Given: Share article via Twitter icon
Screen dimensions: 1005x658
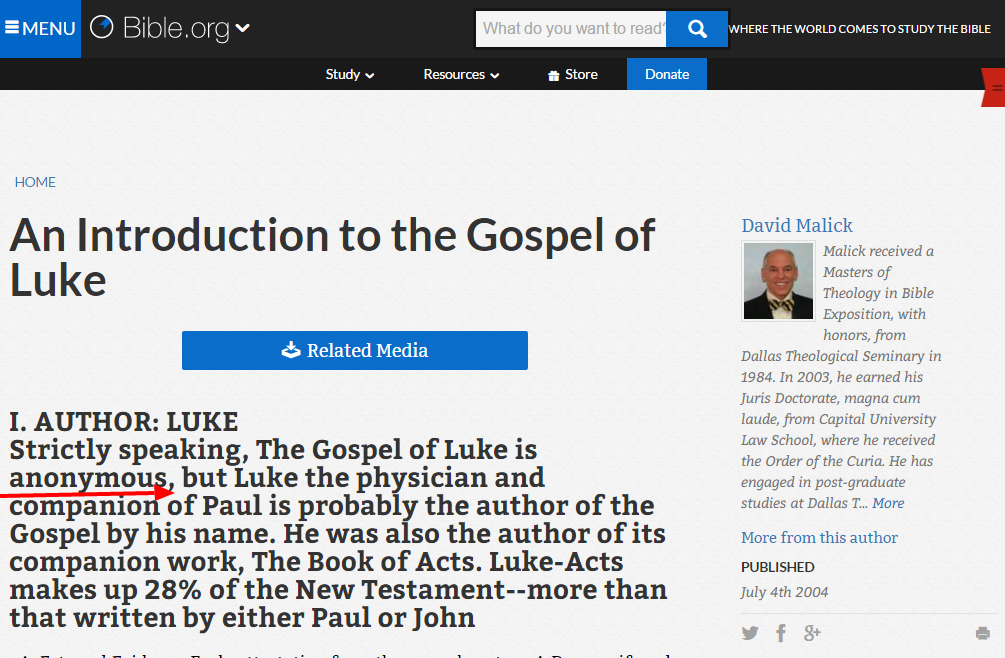Looking at the screenshot, I should 750,633.
